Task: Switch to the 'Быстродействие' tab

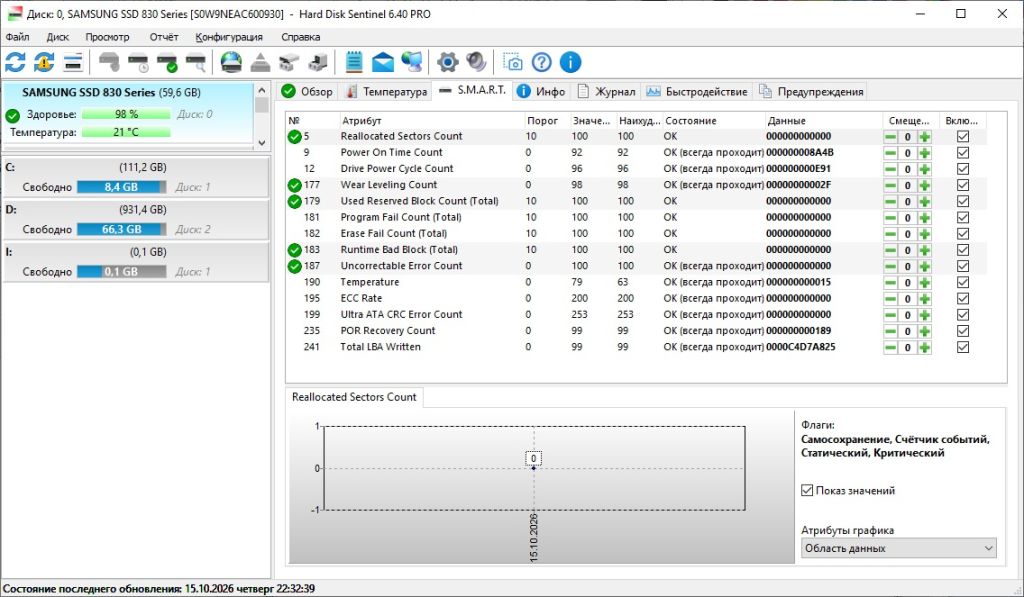Action: tap(697, 91)
